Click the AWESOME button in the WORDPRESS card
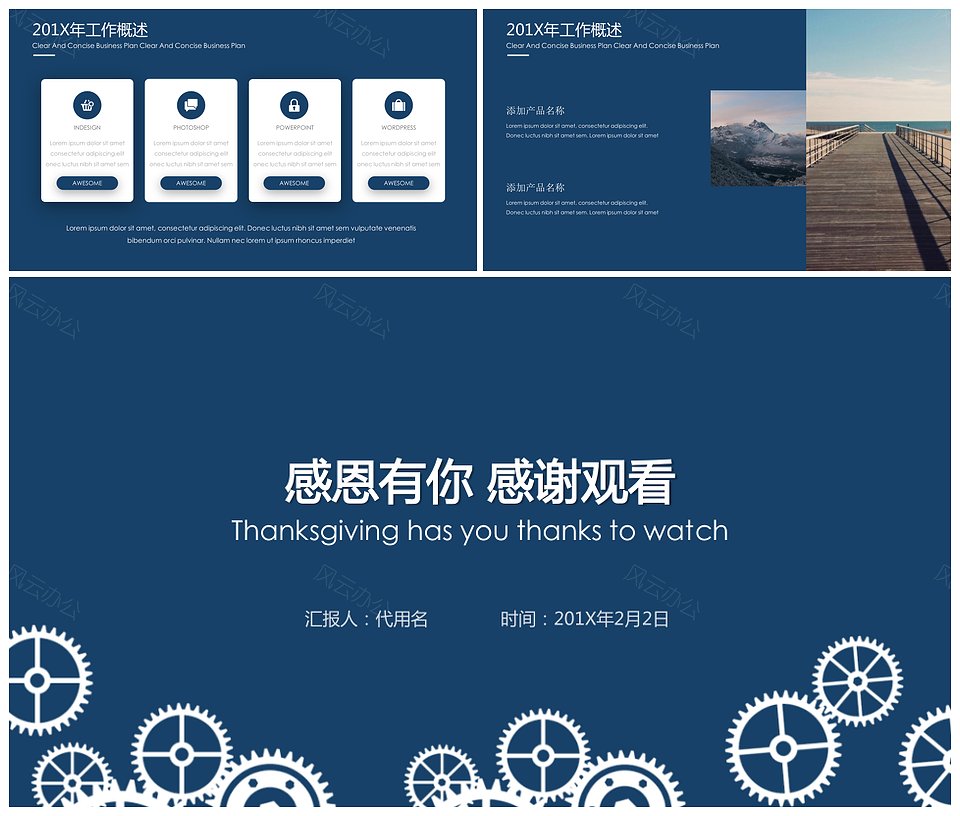 [x=399, y=183]
